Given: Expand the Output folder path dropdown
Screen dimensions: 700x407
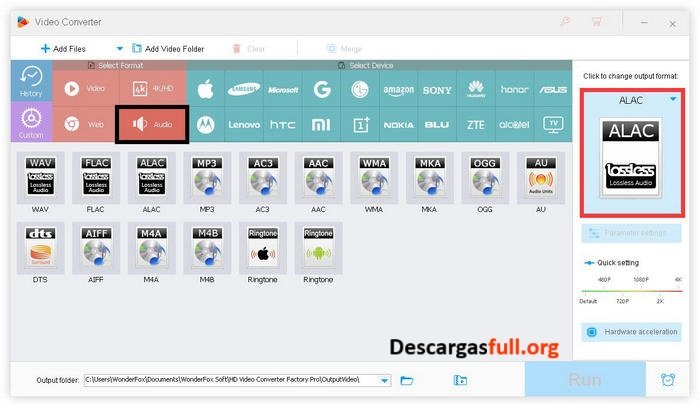Looking at the screenshot, I should tap(384, 381).
